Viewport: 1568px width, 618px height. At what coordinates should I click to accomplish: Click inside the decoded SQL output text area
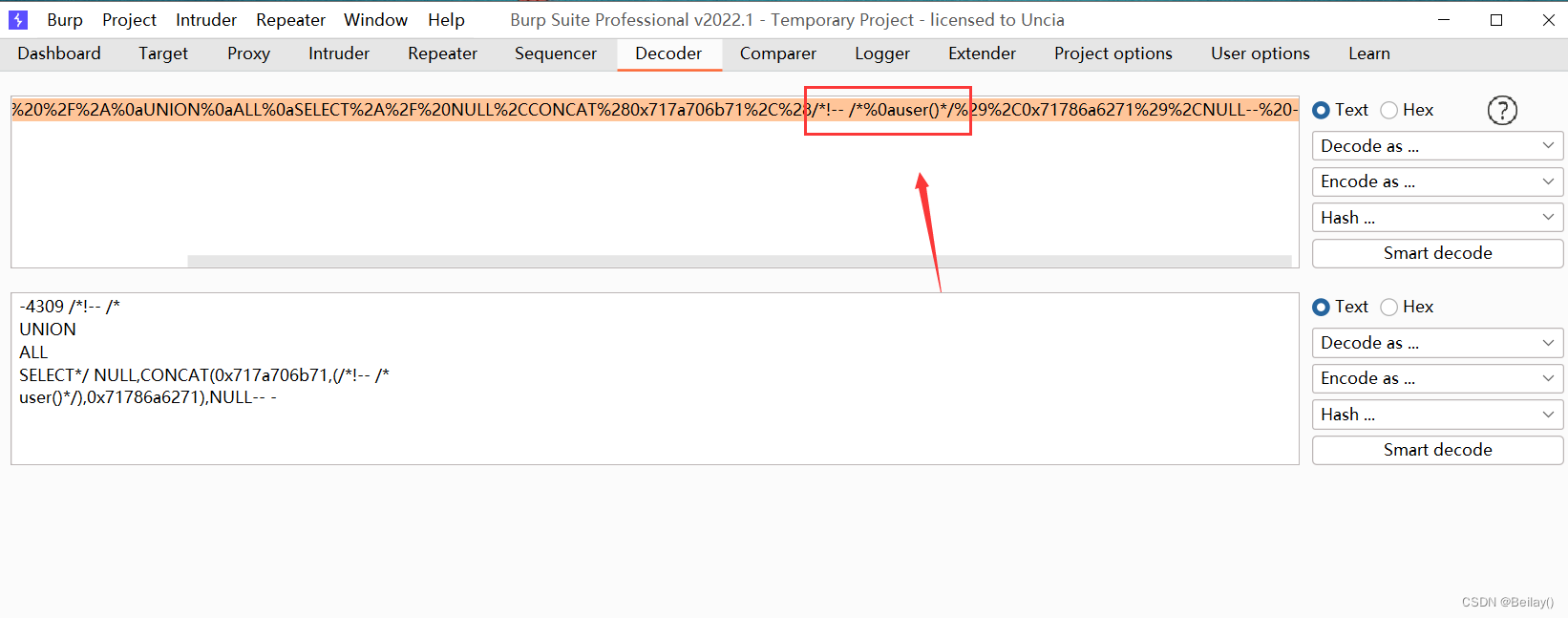[655, 379]
